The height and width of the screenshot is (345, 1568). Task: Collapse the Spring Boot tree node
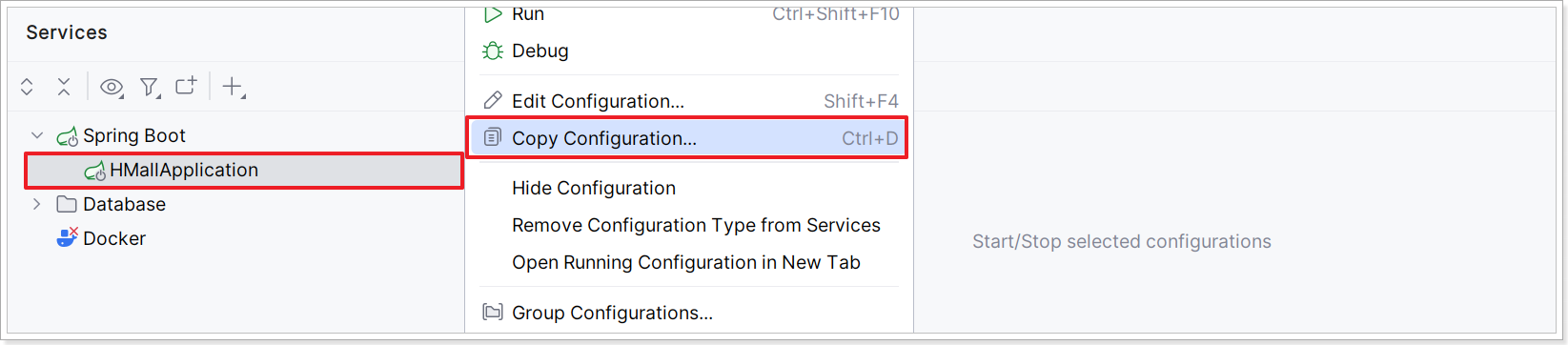click(37, 136)
